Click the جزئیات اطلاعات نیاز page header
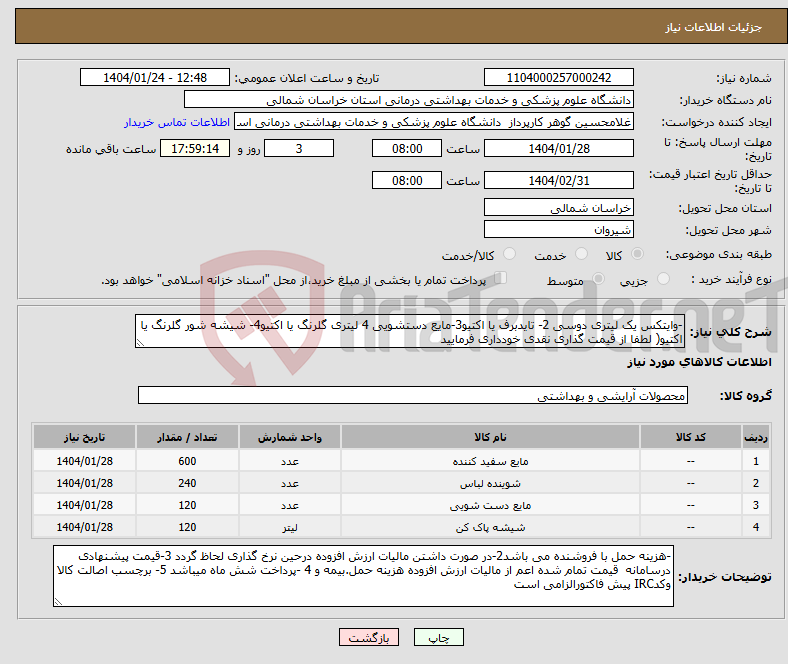The width and height of the screenshot is (788, 664). click(x=713, y=27)
